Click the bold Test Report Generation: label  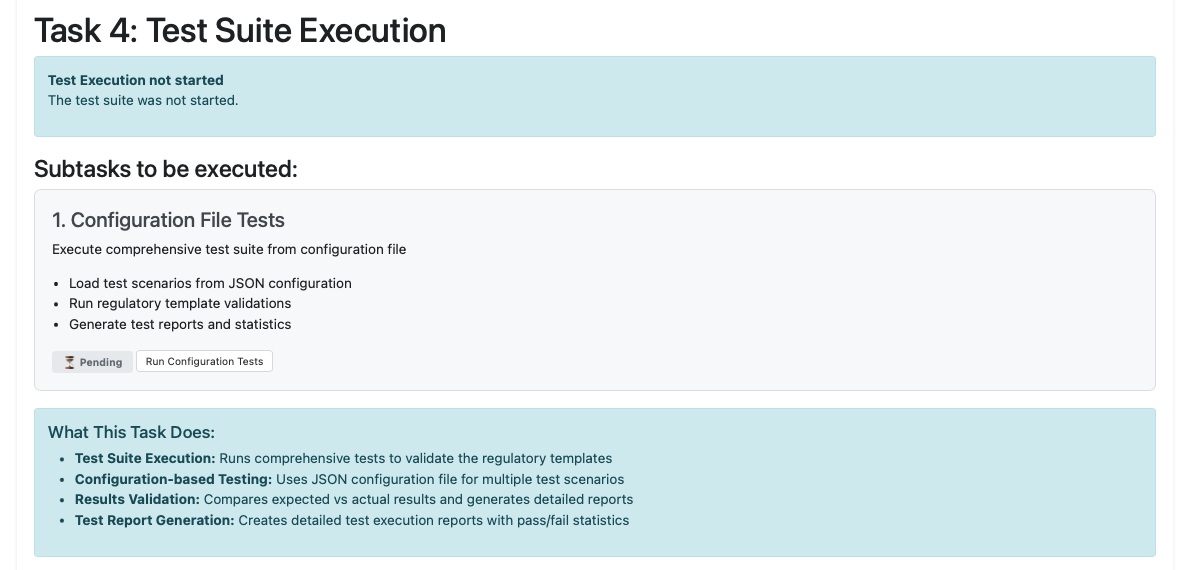click(x=154, y=520)
